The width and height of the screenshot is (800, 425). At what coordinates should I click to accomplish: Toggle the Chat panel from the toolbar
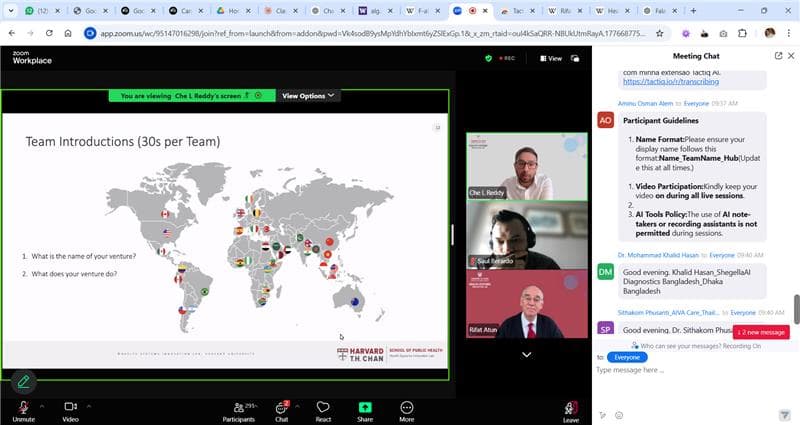(x=282, y=411)
